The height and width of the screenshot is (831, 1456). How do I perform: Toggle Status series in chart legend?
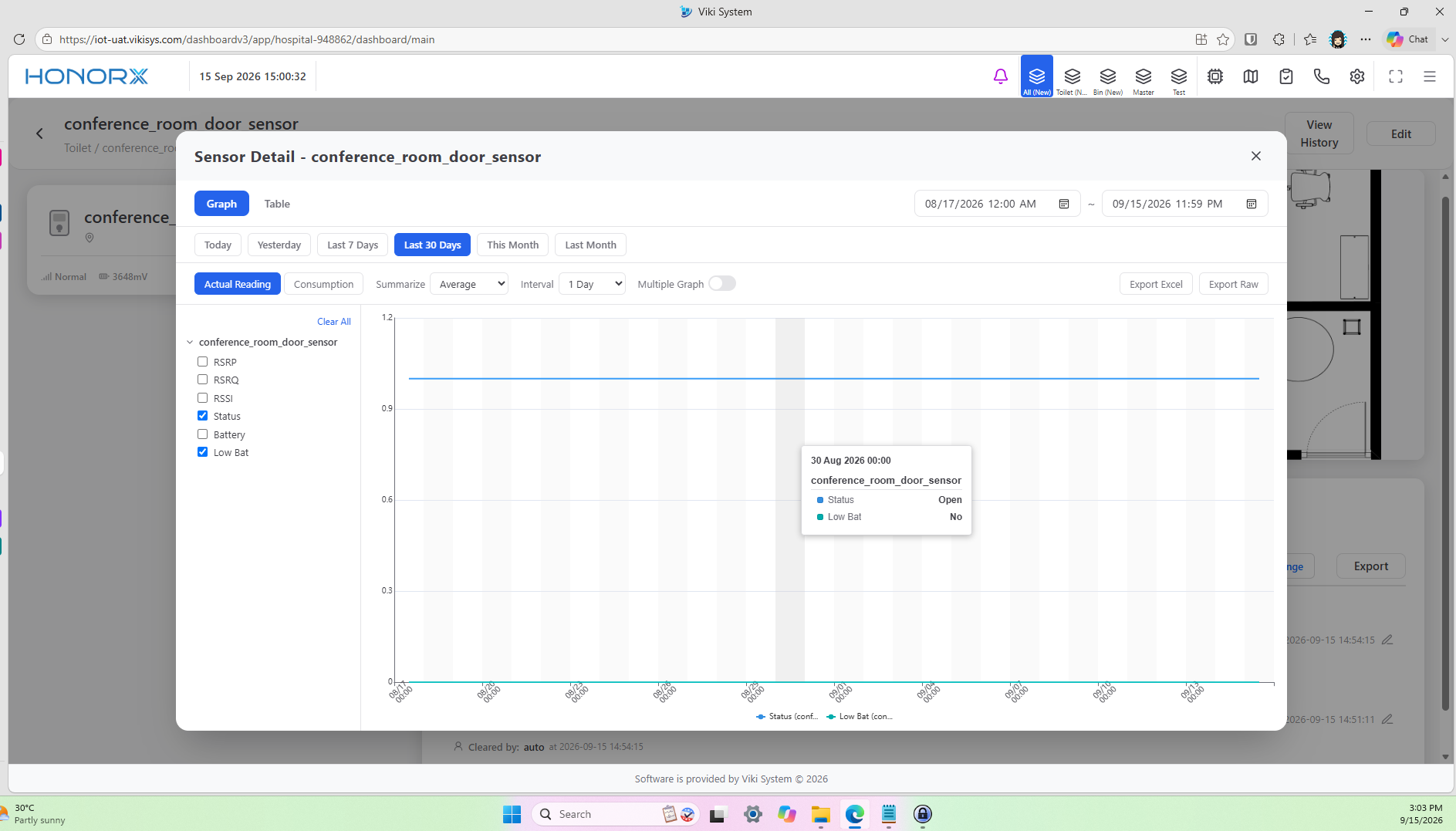point(787,716)
